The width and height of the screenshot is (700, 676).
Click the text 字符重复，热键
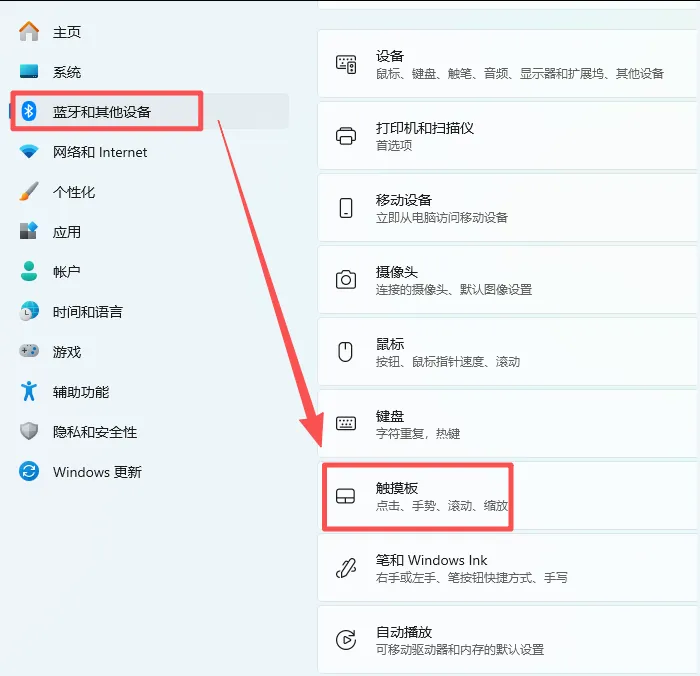click(x=418, y=434)
